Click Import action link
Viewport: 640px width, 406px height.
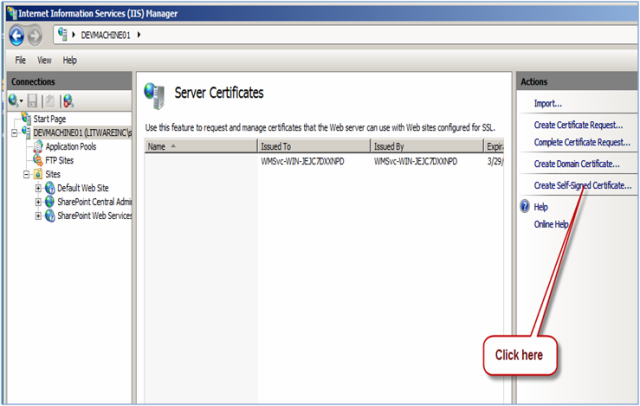[548, 104]
